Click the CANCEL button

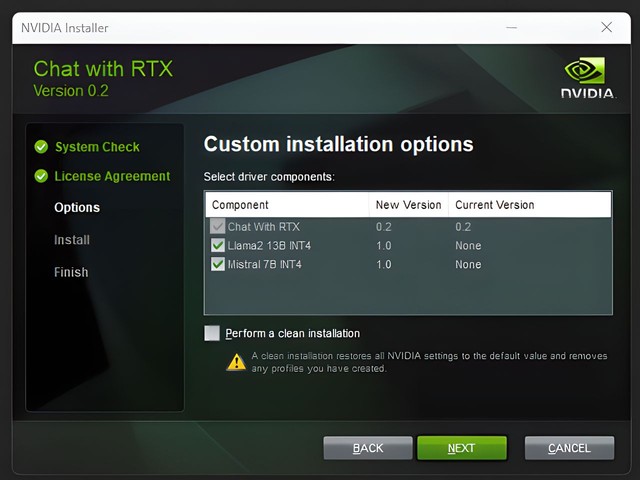pyautogui.click(x=569, y=448)
